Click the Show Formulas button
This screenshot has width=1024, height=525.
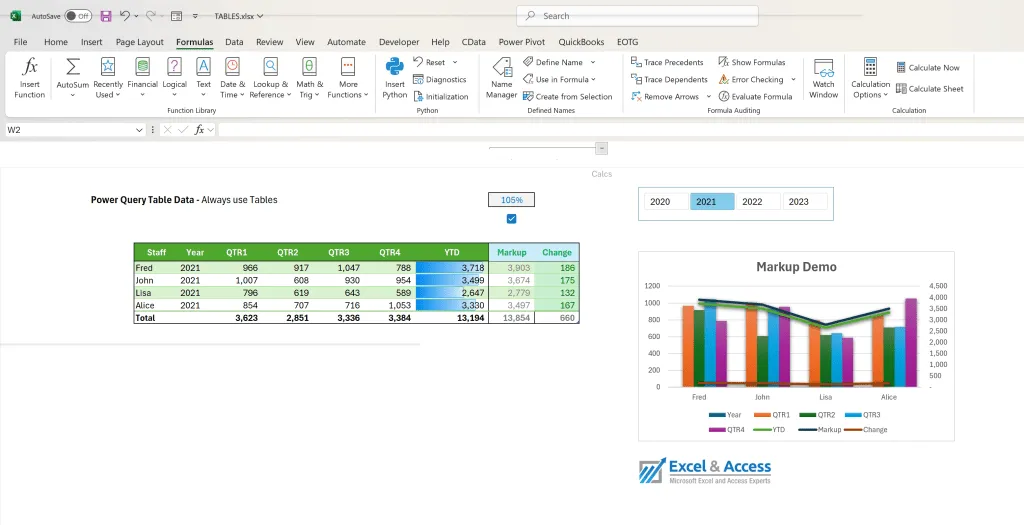pos(752,62)
